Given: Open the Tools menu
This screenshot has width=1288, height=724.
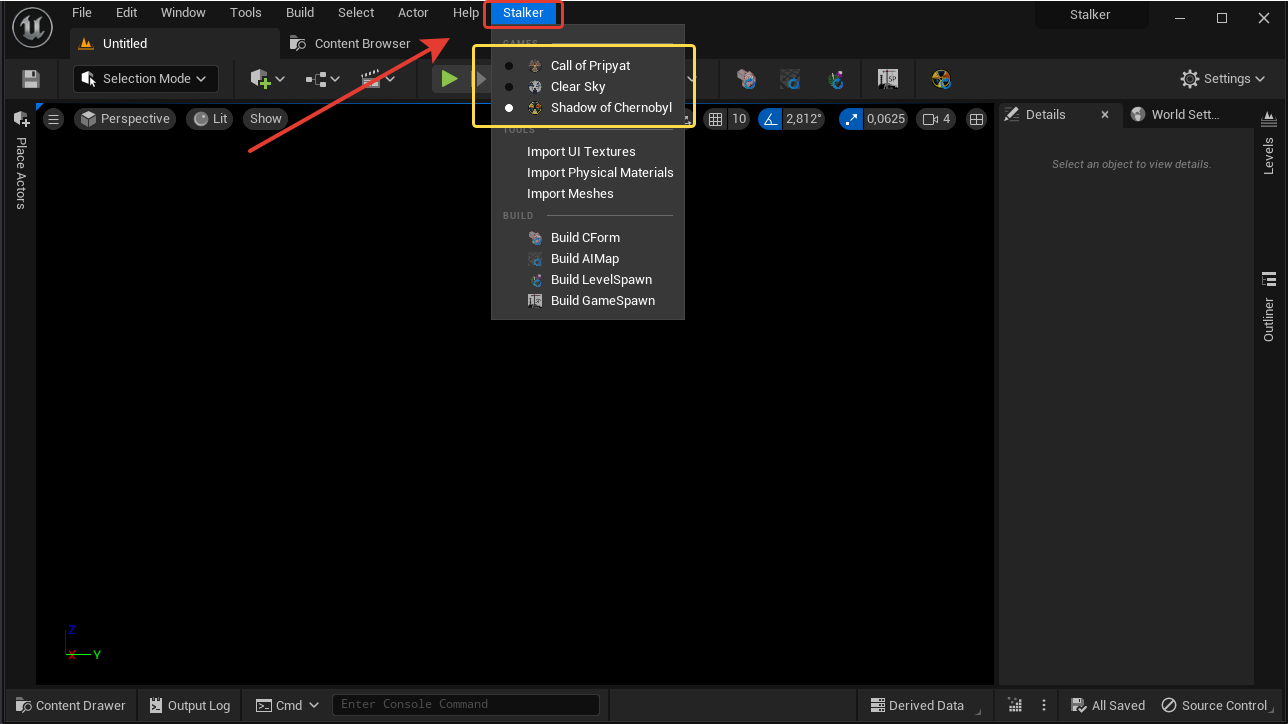Looking at the screenshot, I should click(x=246, y=13).
